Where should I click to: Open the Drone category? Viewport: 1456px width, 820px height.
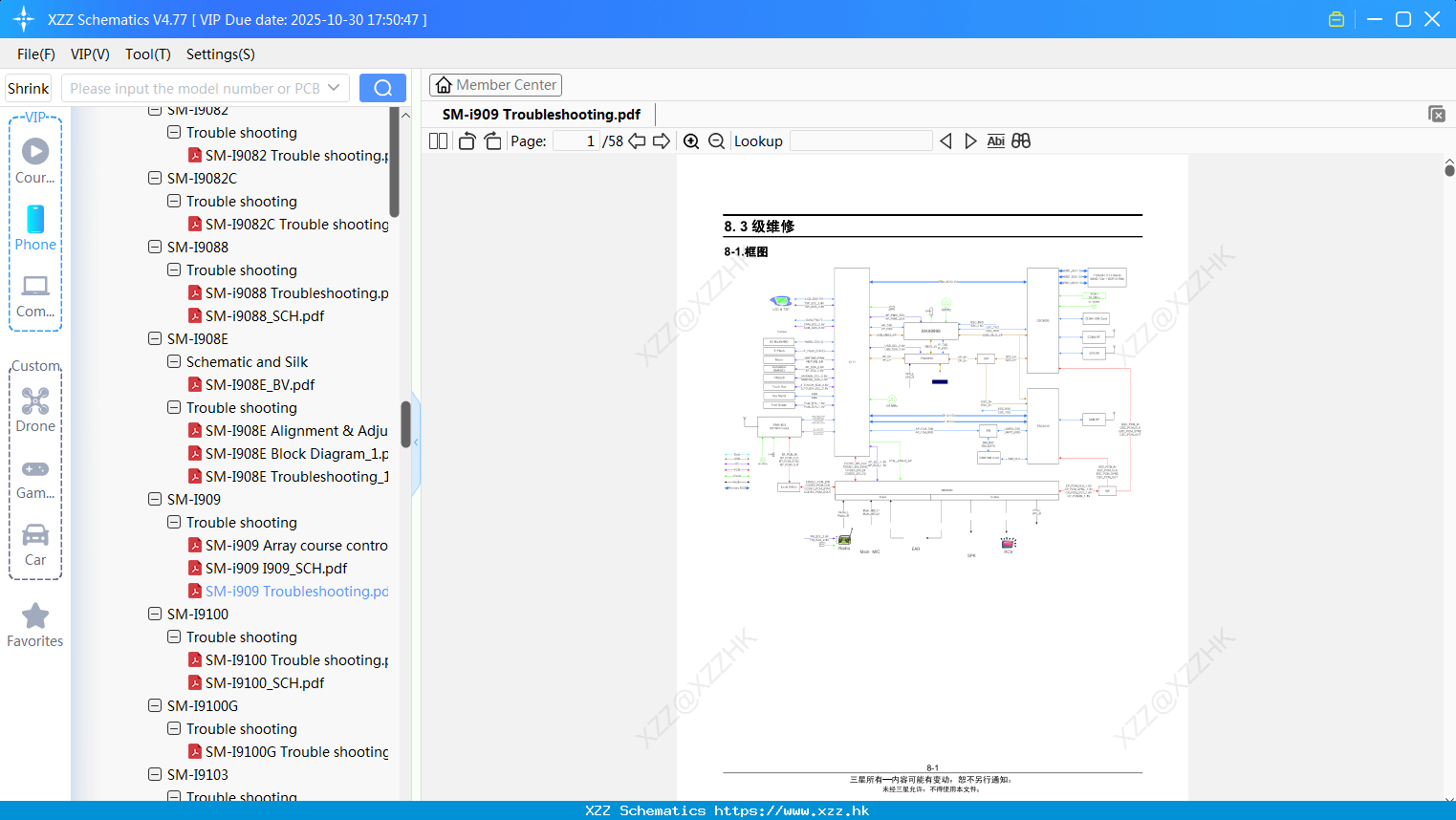(x=35, y=410)
